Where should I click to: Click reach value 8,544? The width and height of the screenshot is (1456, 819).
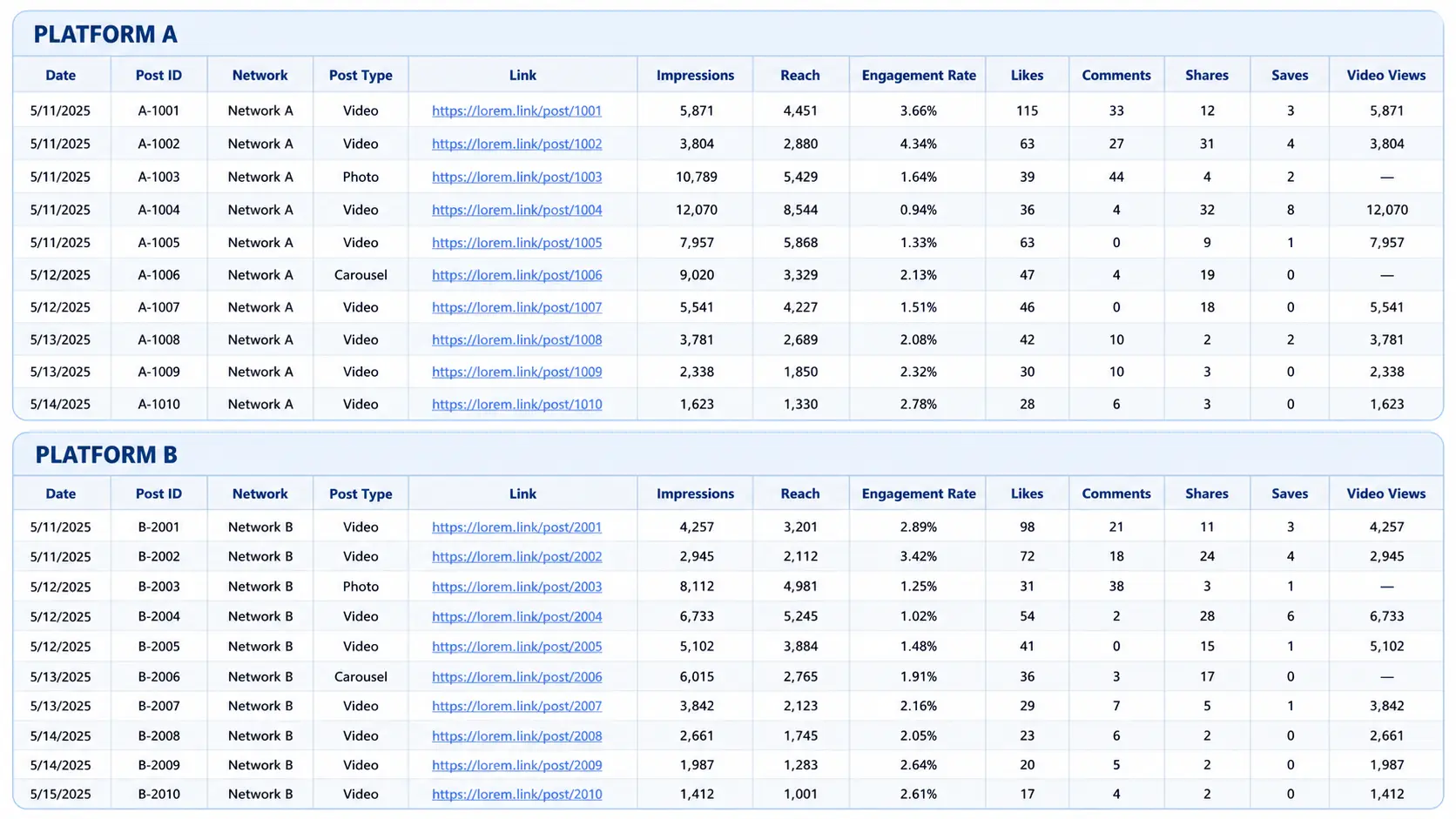pos(800,211)
